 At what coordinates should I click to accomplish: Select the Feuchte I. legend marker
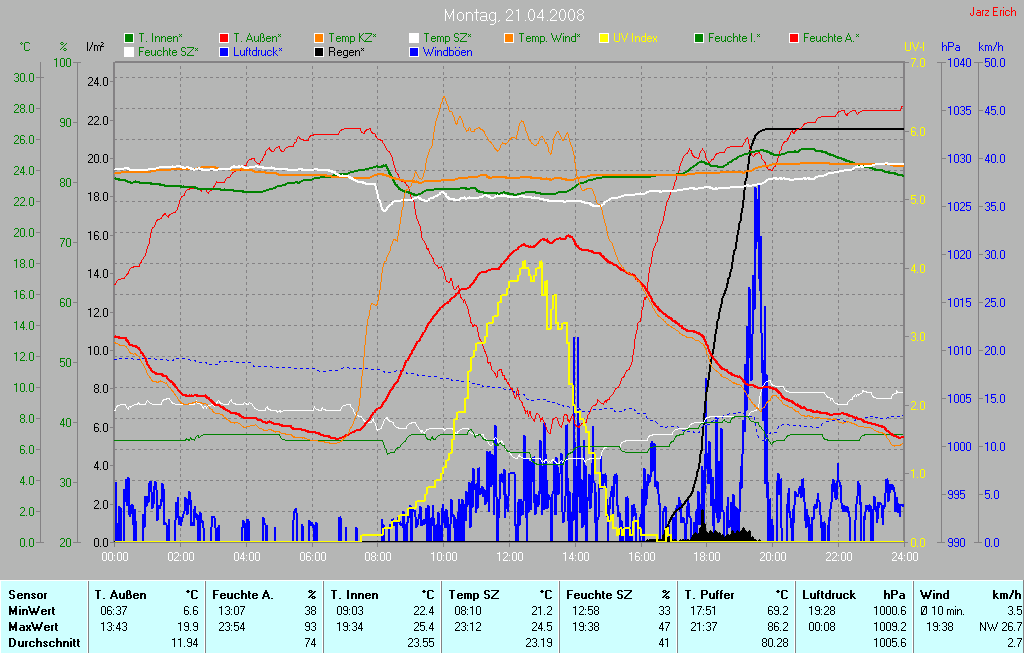click(699, 38)
